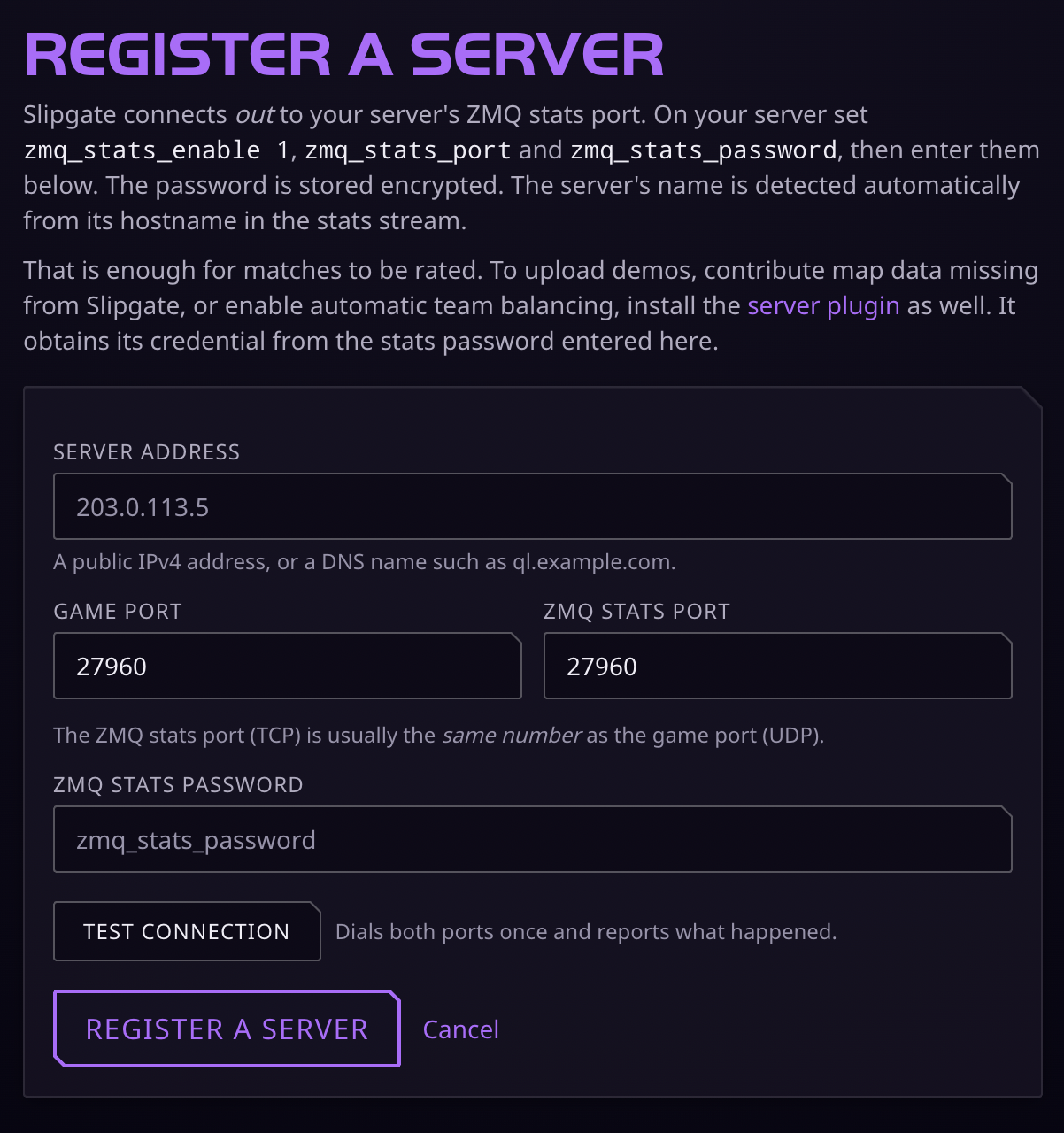Click the zmq_stats_port code snippet in intro
The width and height of the screenshot is (1064, 1133).
408,150
